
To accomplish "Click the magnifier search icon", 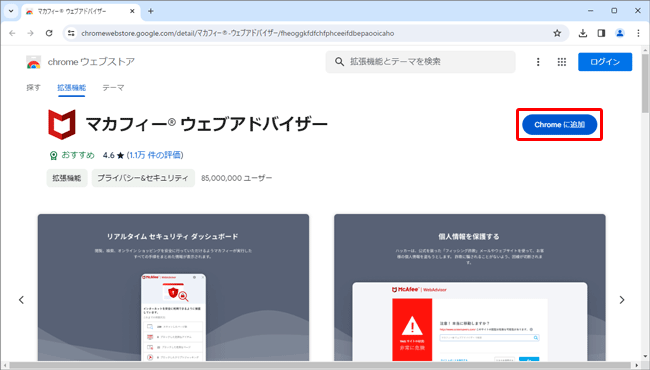I will click(x=340, y=62).
